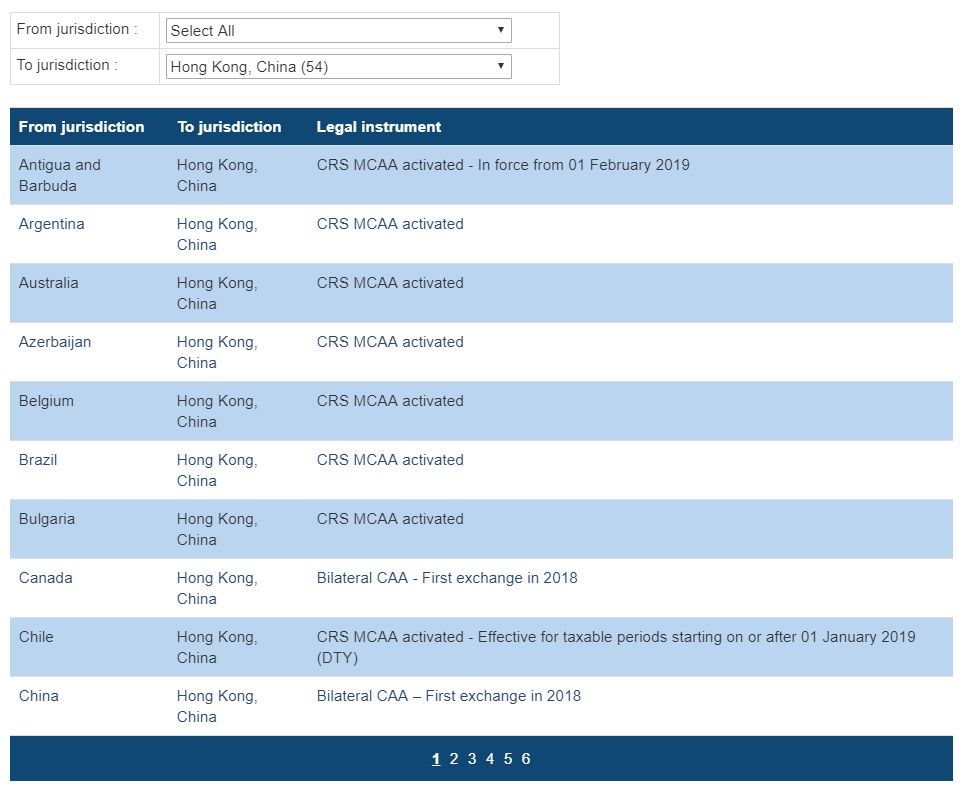Screen dimensions: 968x786
Task: Select the Argentina cell
Action: pyautogui.click(x=51, y=224)
